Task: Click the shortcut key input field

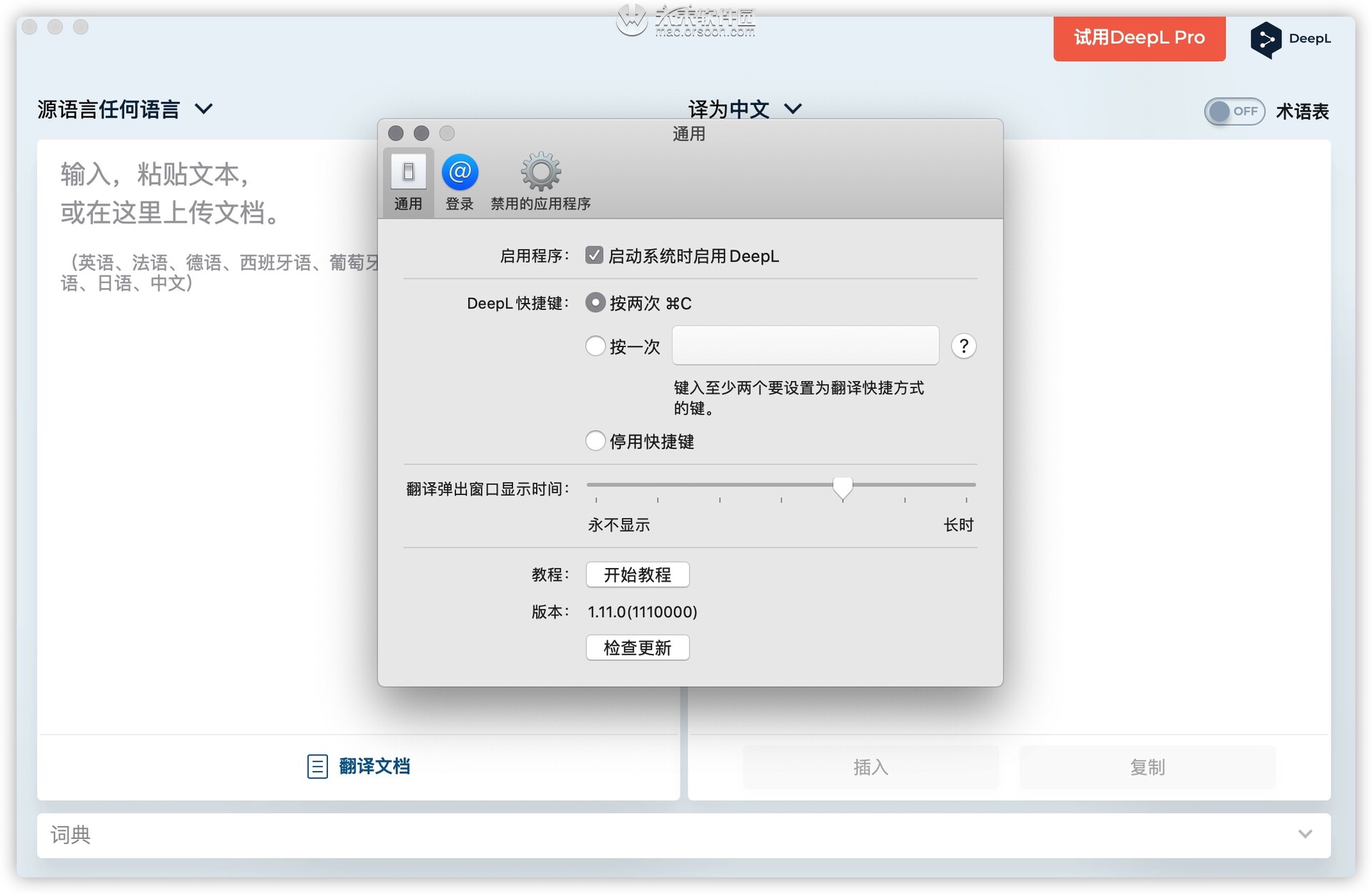Action: click(805, 345)
